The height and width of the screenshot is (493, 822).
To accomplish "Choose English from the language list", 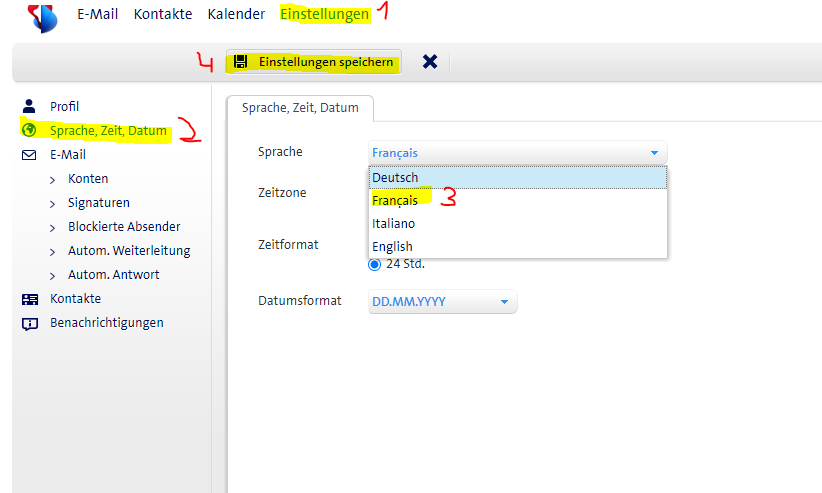I will coord(392,246).
